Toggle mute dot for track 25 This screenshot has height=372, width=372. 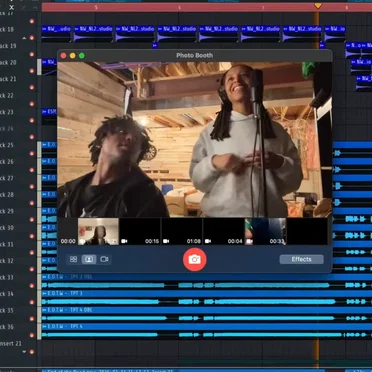32,153
